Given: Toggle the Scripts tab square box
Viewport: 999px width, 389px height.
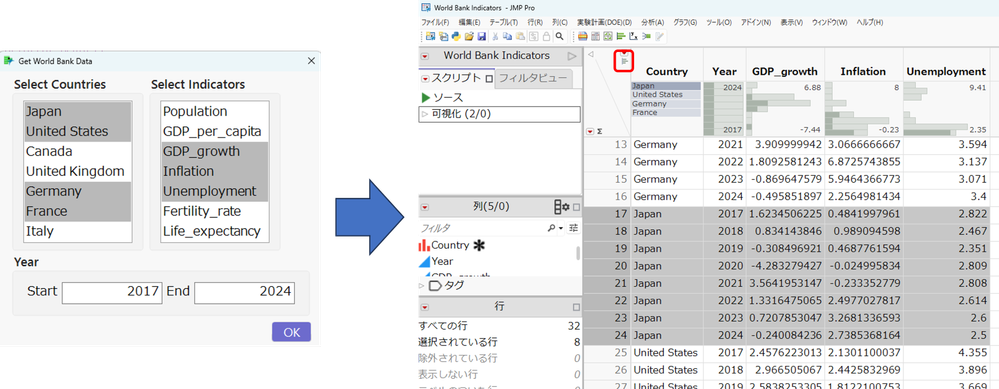Looking at the screenshot, I should [489, 79].
